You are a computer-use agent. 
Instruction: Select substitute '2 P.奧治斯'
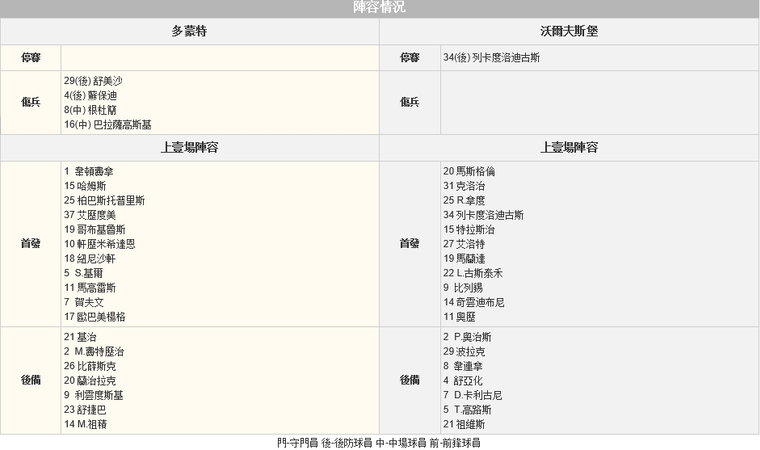point(467,337)
